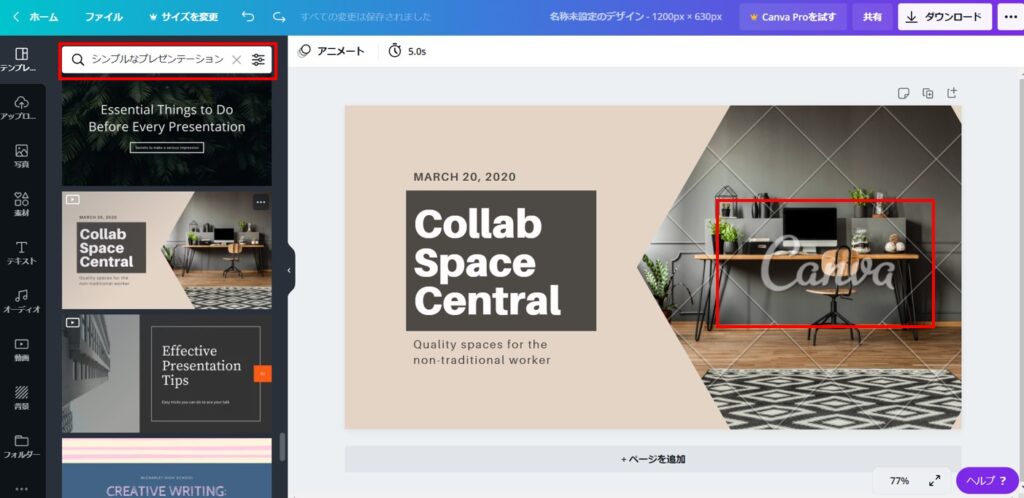
Task: Open the ファイル menu
Action: pyautogui.click(x=104, y=17)
